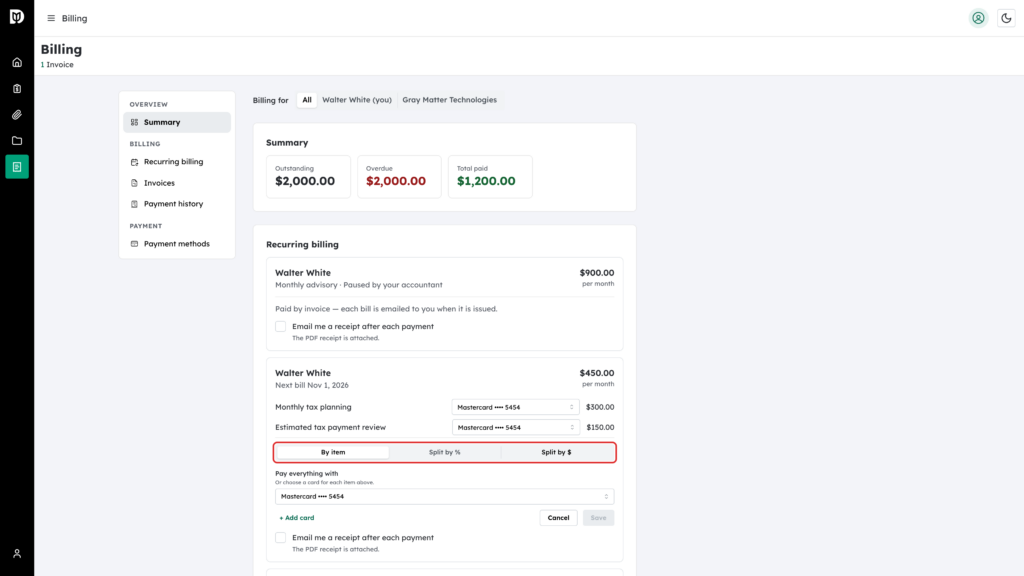Open the 1 Invoice link under Billing

57,65
